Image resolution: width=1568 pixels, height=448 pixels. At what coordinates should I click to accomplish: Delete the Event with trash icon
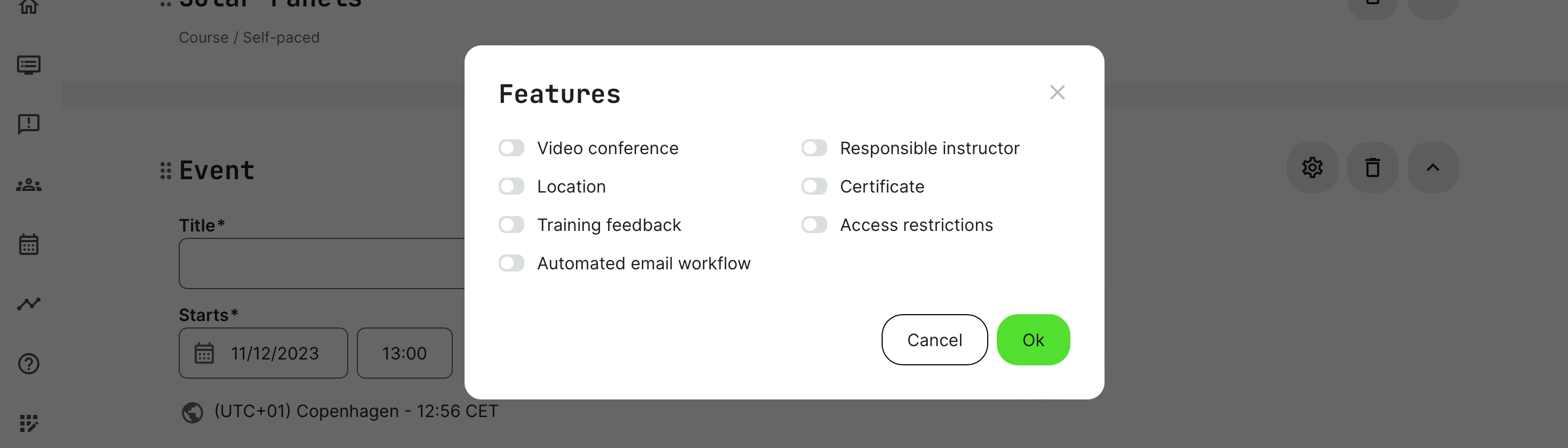point(1372,167)
